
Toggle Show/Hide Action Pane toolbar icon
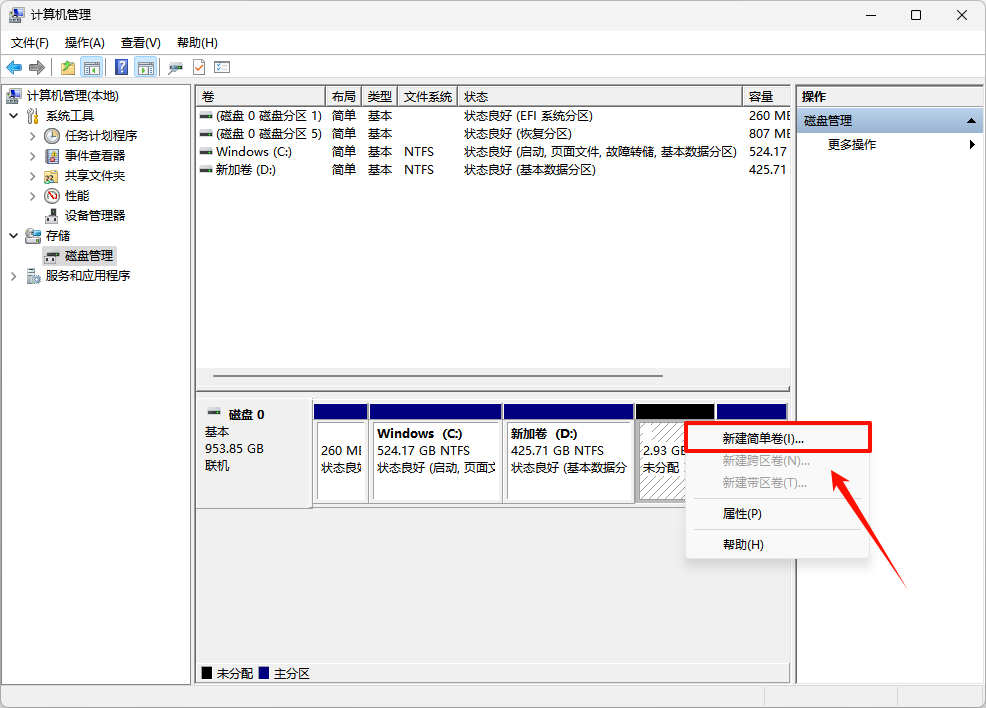(146, 67)
